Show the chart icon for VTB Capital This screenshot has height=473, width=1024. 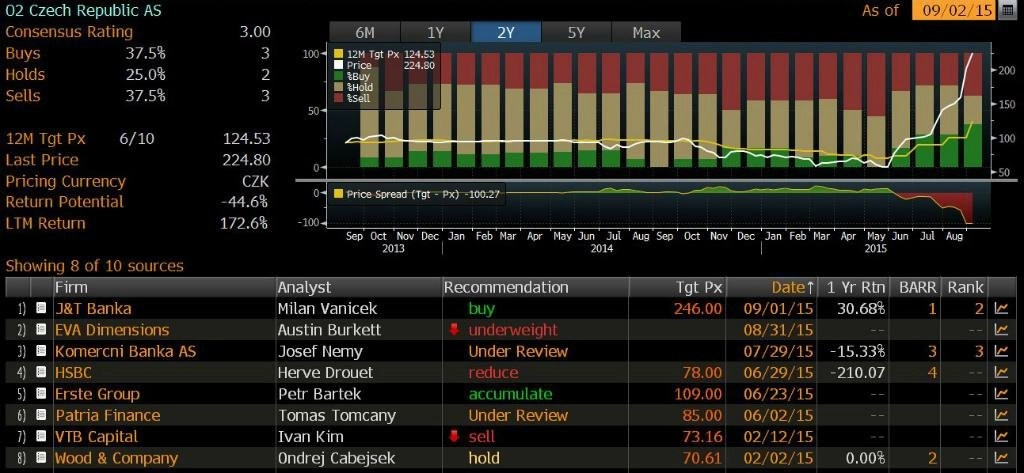pyautogui.click(x=1000, y=436)
